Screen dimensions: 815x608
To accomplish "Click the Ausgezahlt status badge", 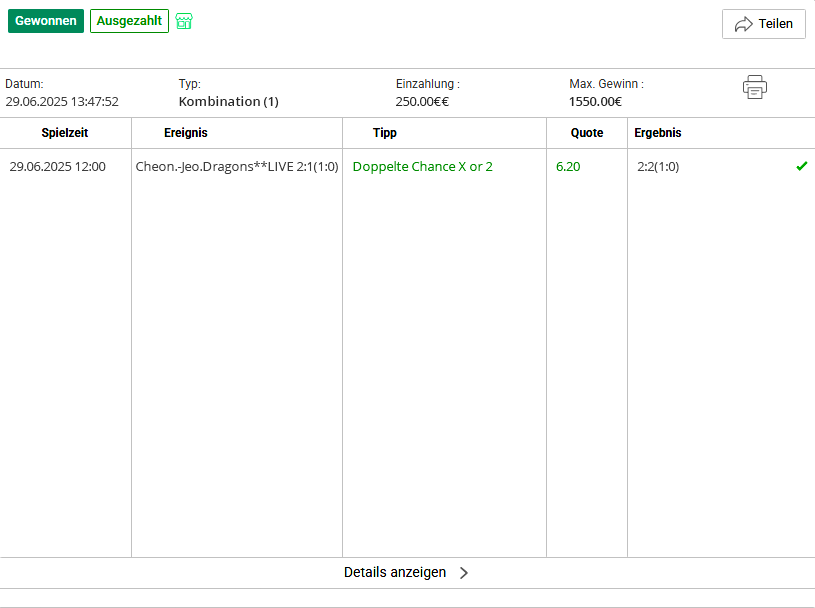I will [129, 21].
